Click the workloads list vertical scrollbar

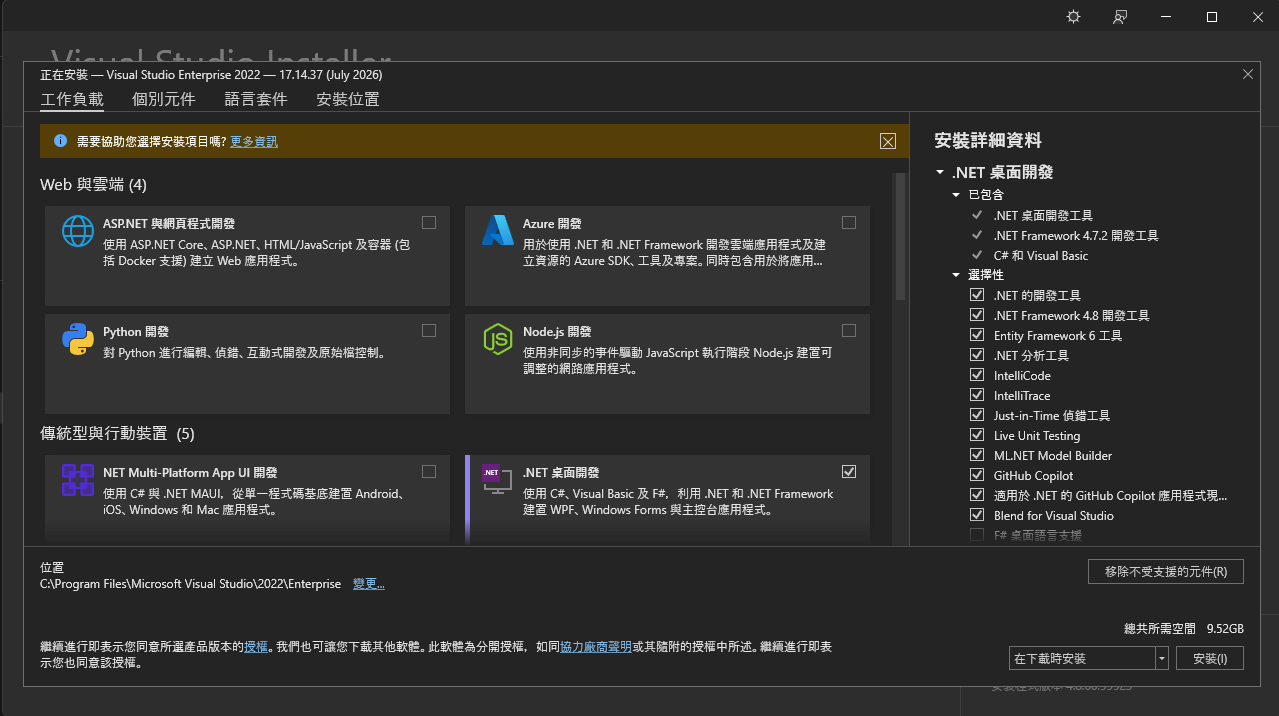tap(900, 237)
